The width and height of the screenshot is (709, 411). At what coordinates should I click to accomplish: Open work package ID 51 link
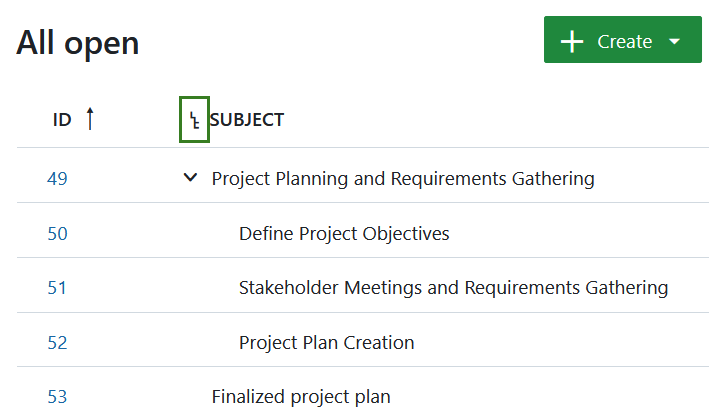(57, 288)
